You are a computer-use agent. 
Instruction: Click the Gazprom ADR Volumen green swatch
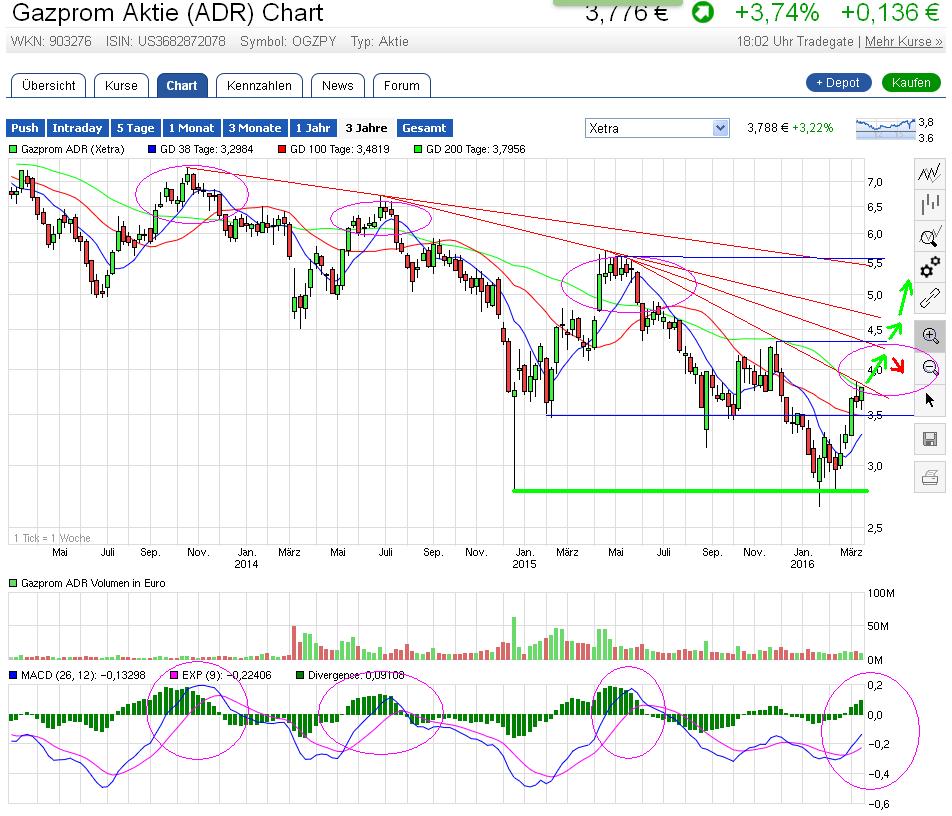13,583
